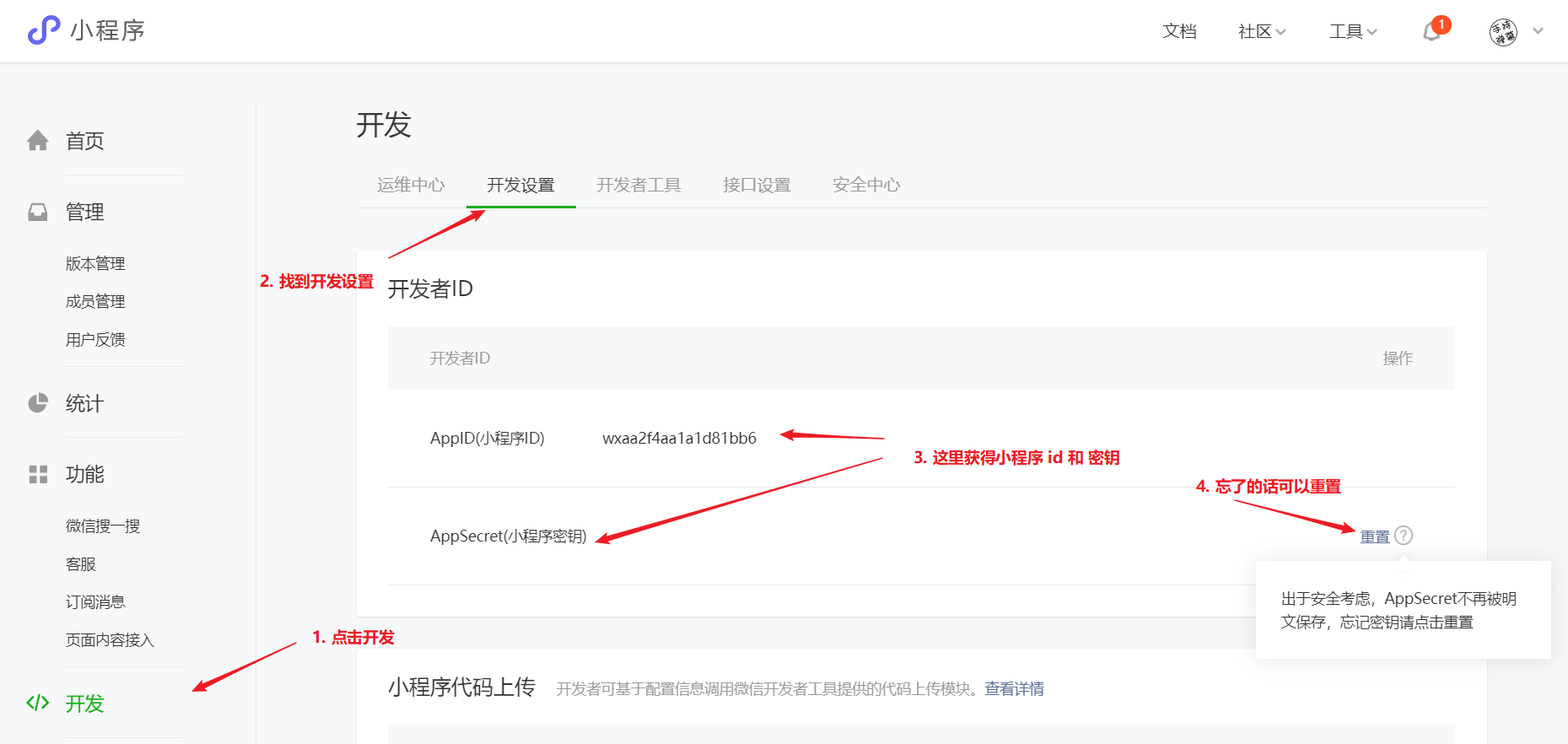Click the AppSecret security tooltip text
Screen dimensions: 1568x744
1399,611
